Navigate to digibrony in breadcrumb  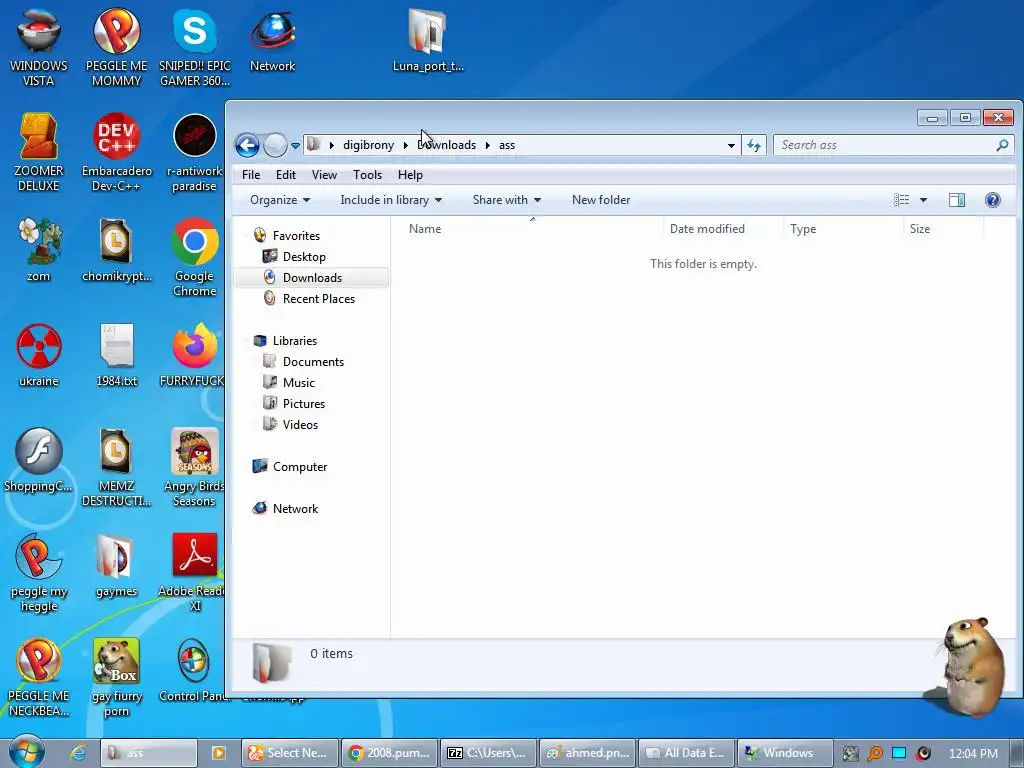click(368, 145)
